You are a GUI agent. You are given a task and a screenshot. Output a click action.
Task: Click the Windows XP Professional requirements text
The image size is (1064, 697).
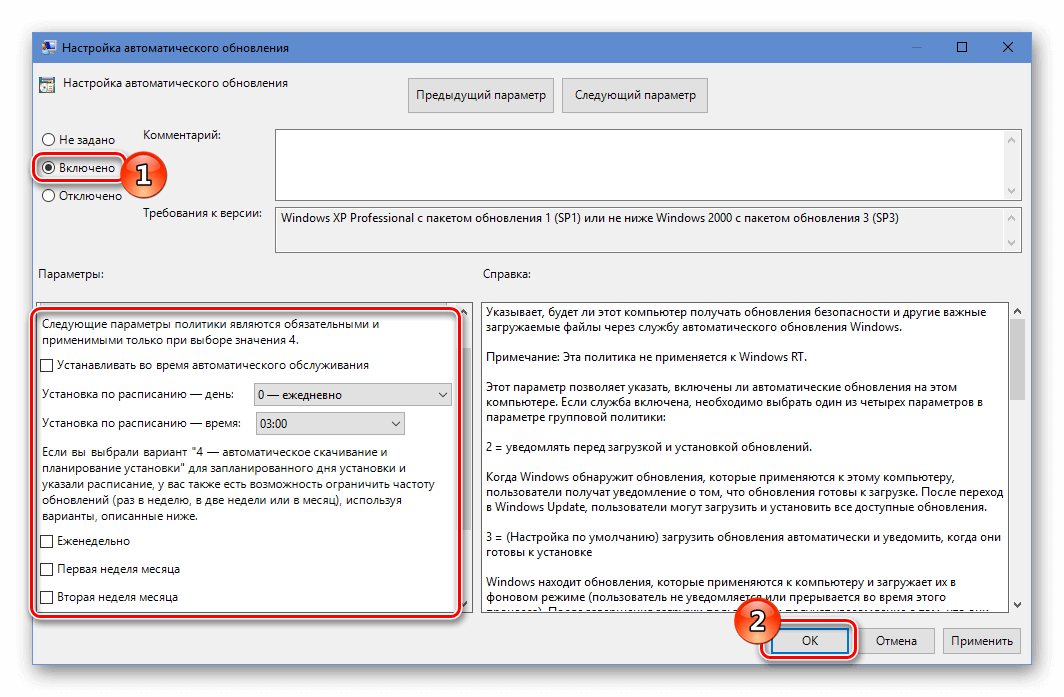[589, 219]
